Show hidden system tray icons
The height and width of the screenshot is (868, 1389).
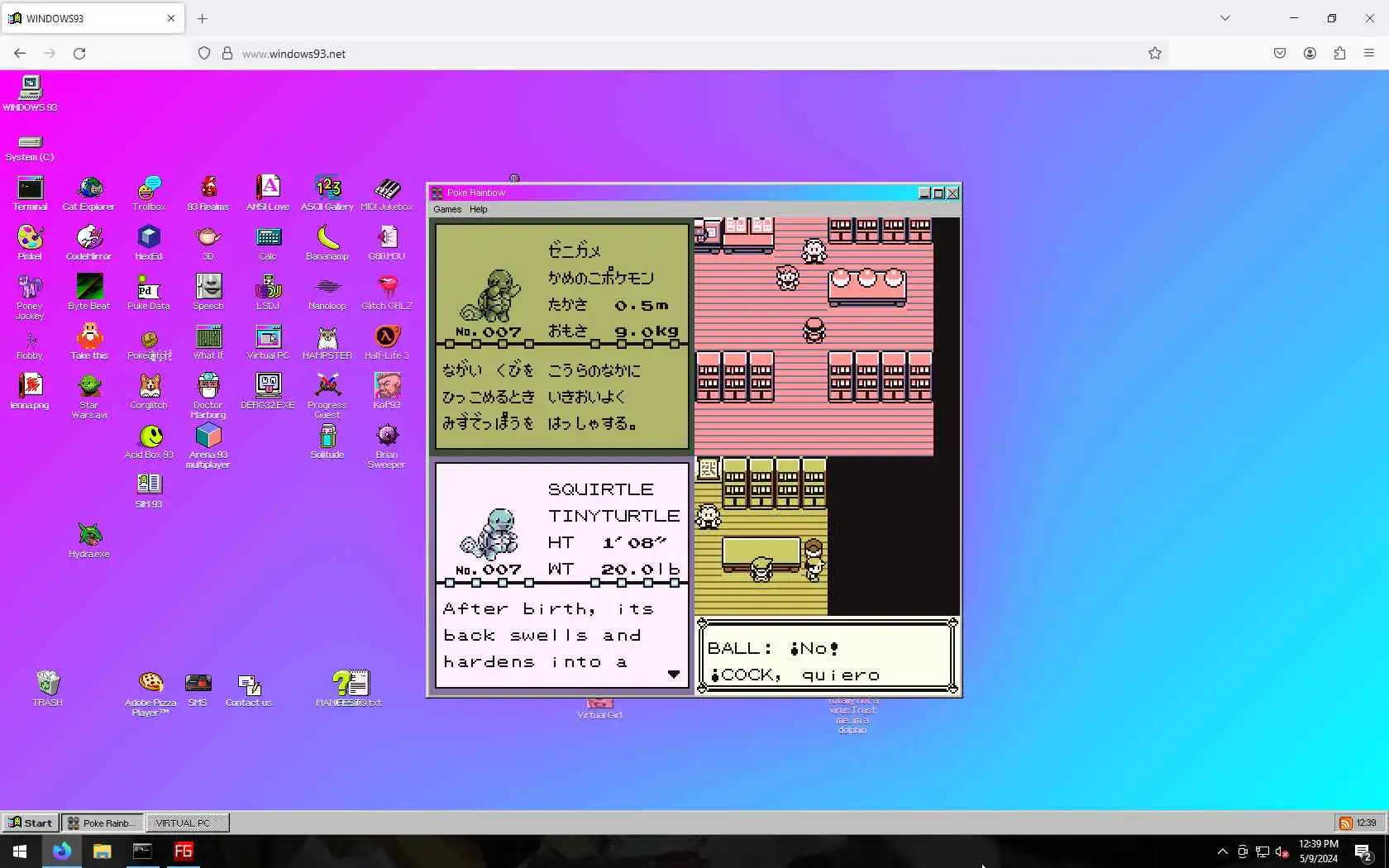click(1223, 851)
